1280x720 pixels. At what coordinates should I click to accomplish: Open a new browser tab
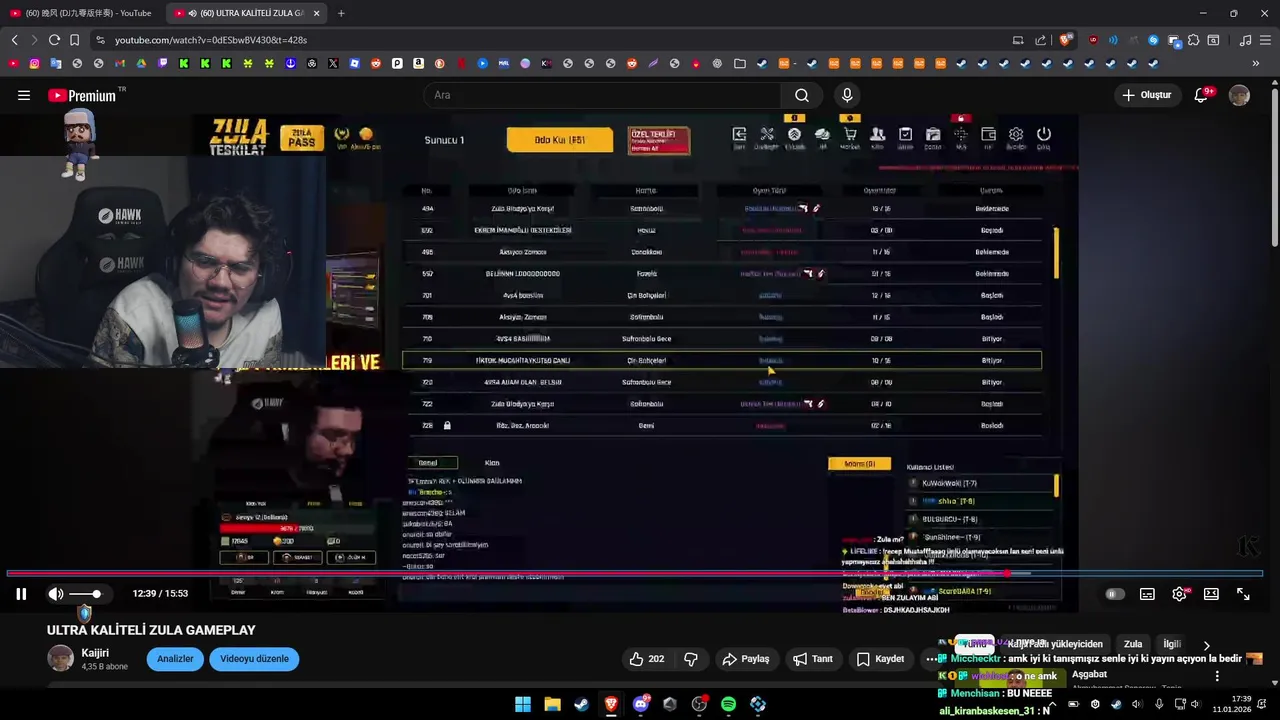coord(341,13)
